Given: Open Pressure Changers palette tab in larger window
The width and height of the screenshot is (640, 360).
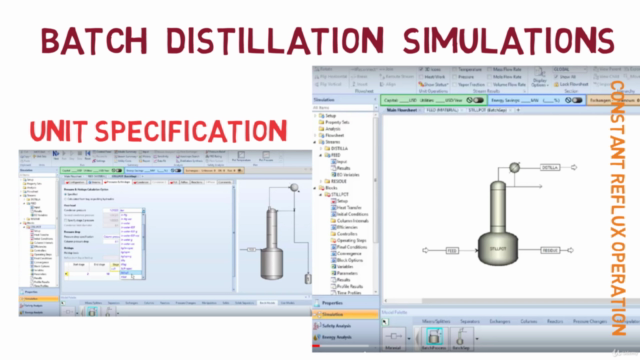Looking at the screenshot, I should [x=589, y=322].
